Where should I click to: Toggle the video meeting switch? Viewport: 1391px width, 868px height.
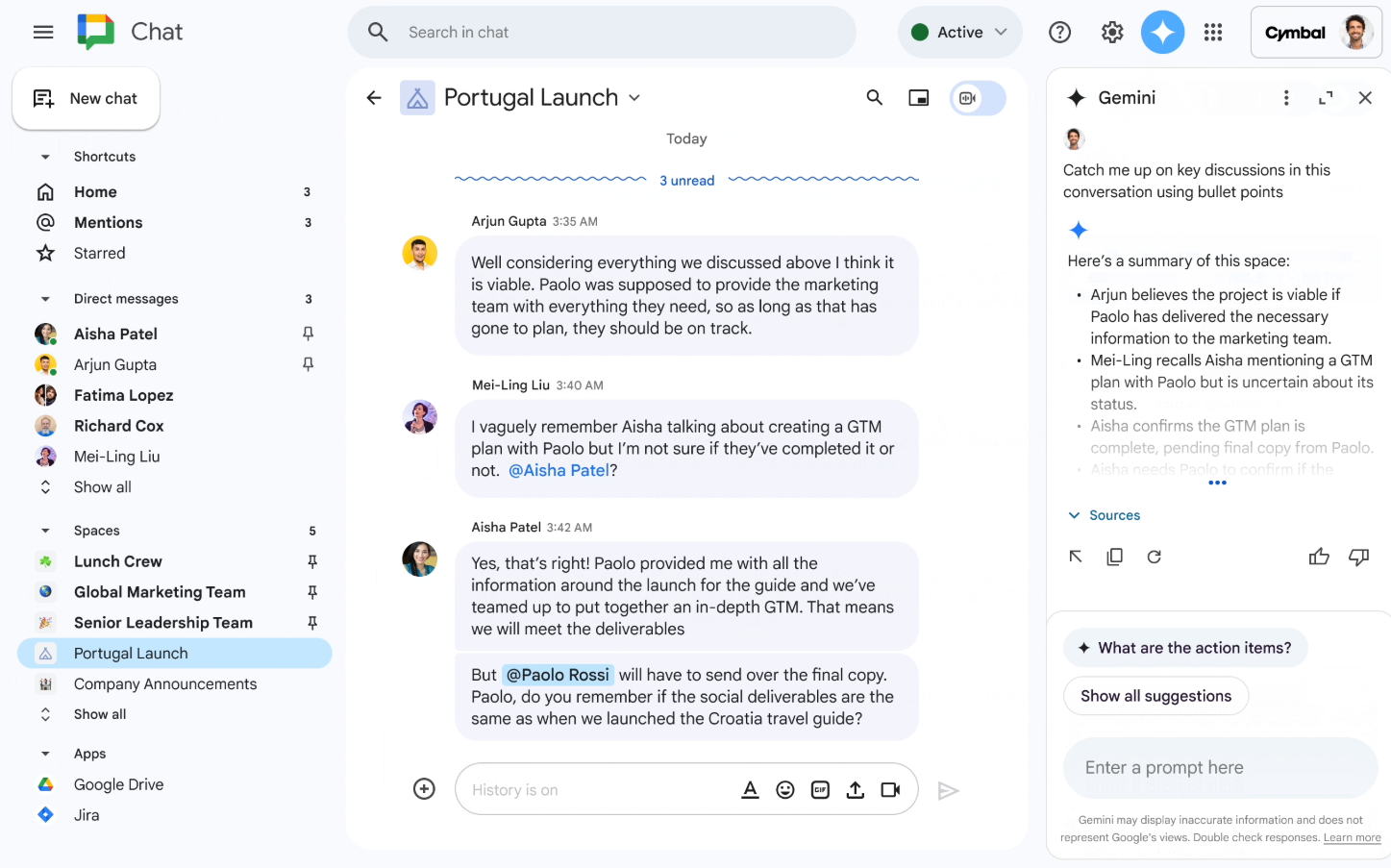(978, 98)
